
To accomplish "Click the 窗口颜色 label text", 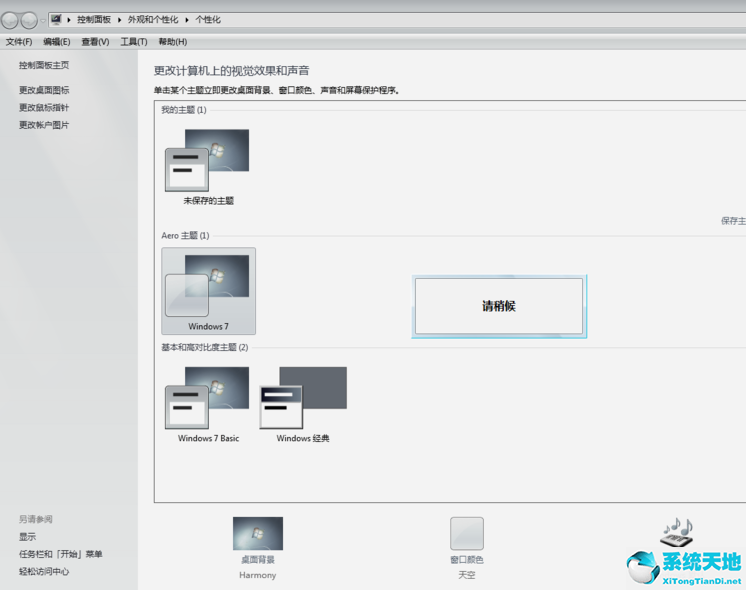I will [467, 560].
